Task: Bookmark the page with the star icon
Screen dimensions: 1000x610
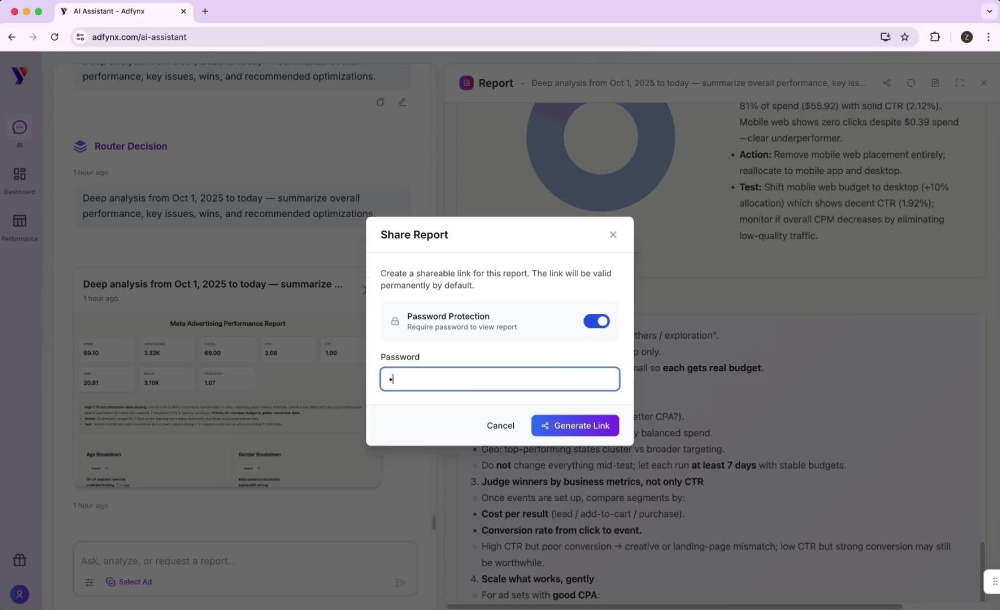Action: click(x=904, y=37)
